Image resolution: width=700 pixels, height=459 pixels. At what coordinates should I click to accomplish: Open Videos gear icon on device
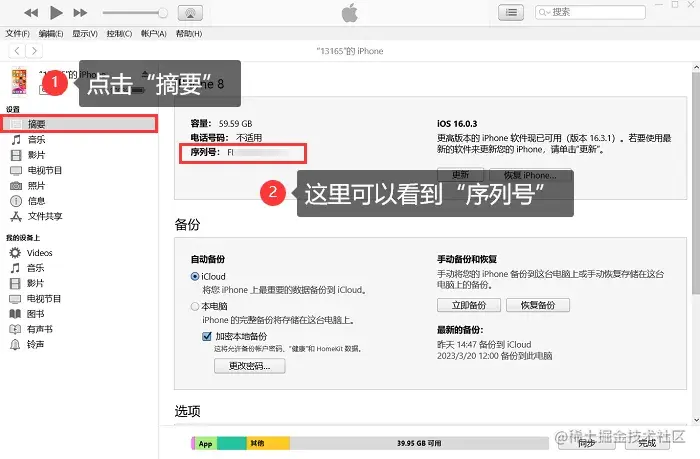[15, 253]
